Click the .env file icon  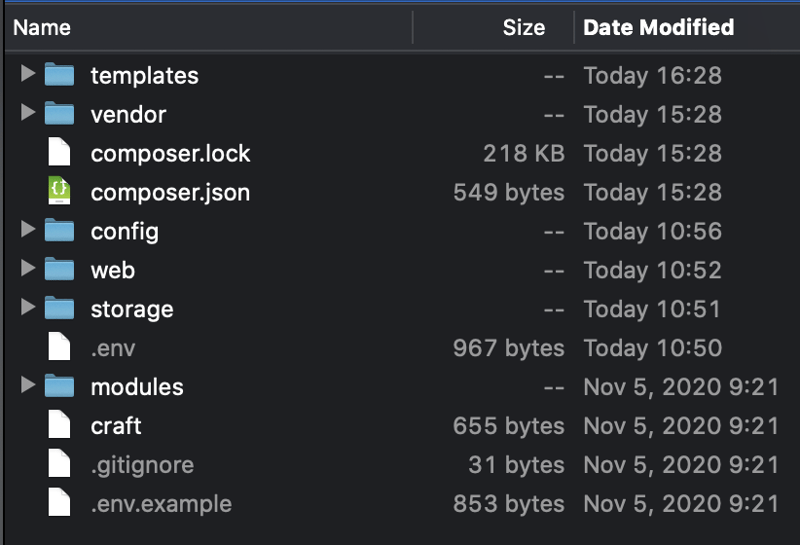tap(60, 348)
